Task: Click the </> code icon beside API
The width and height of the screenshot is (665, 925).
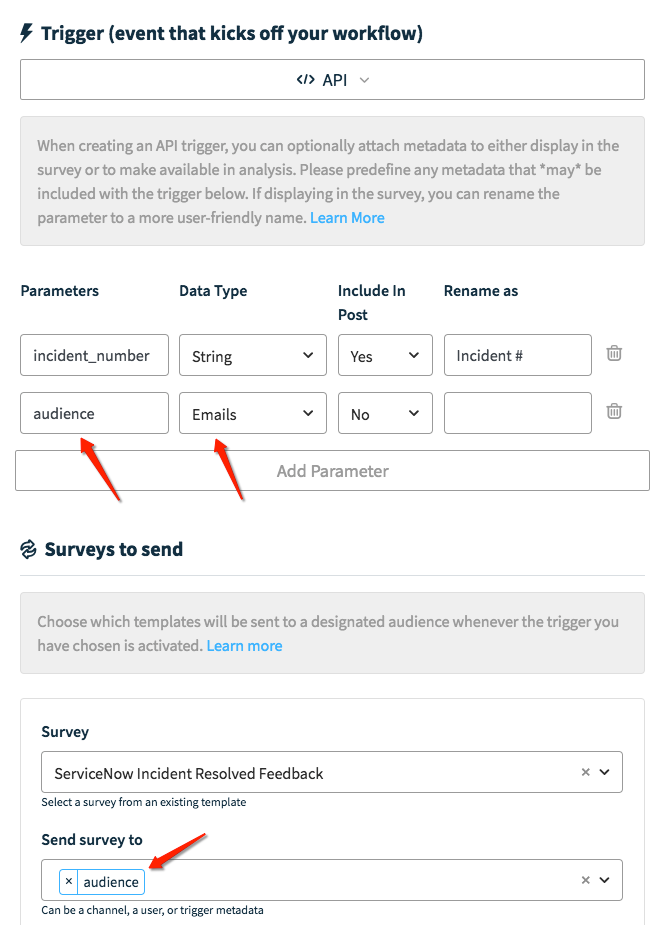Action: coord(305,79)
